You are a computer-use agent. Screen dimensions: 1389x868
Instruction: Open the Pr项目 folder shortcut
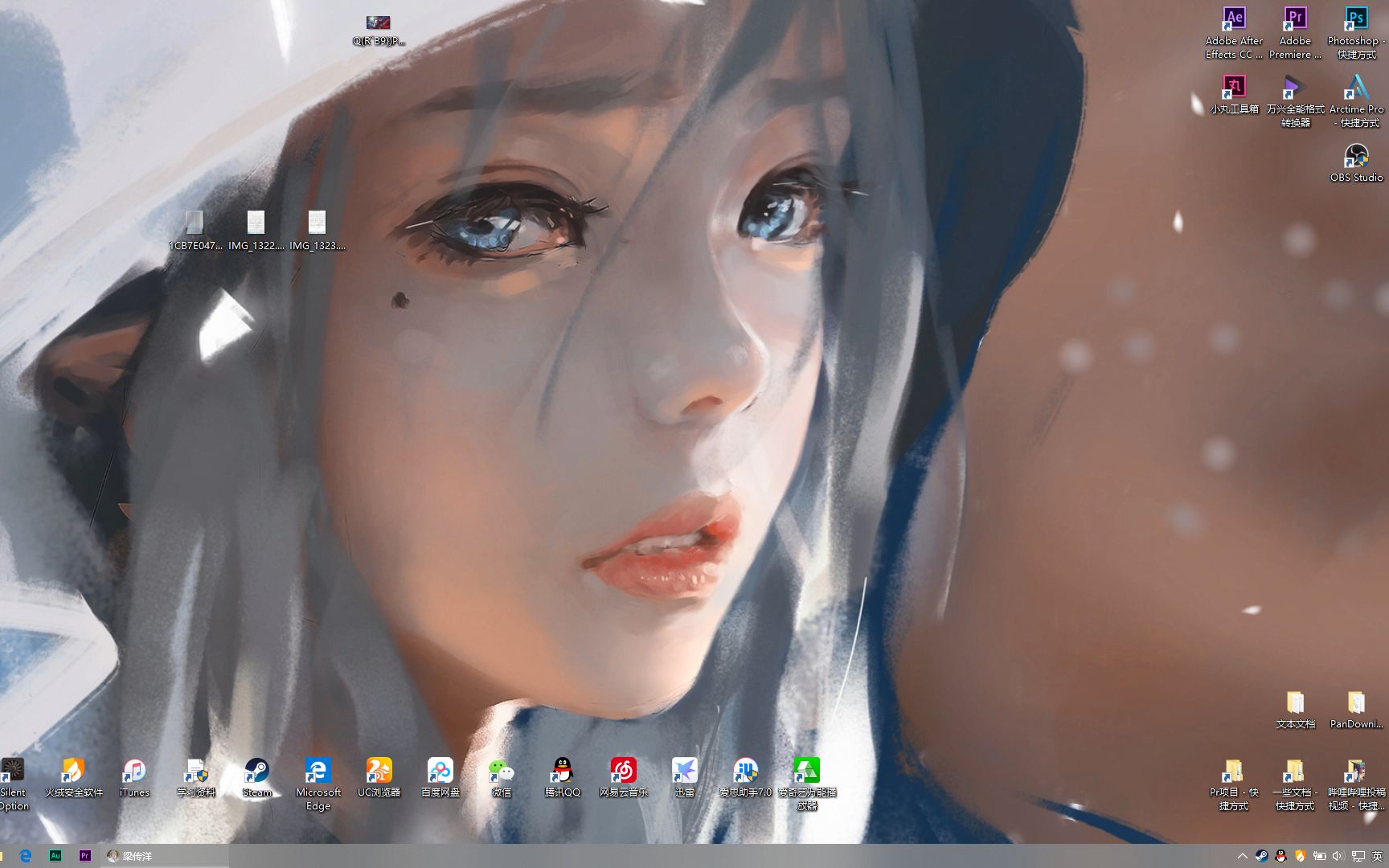(x=1234, y=784)
